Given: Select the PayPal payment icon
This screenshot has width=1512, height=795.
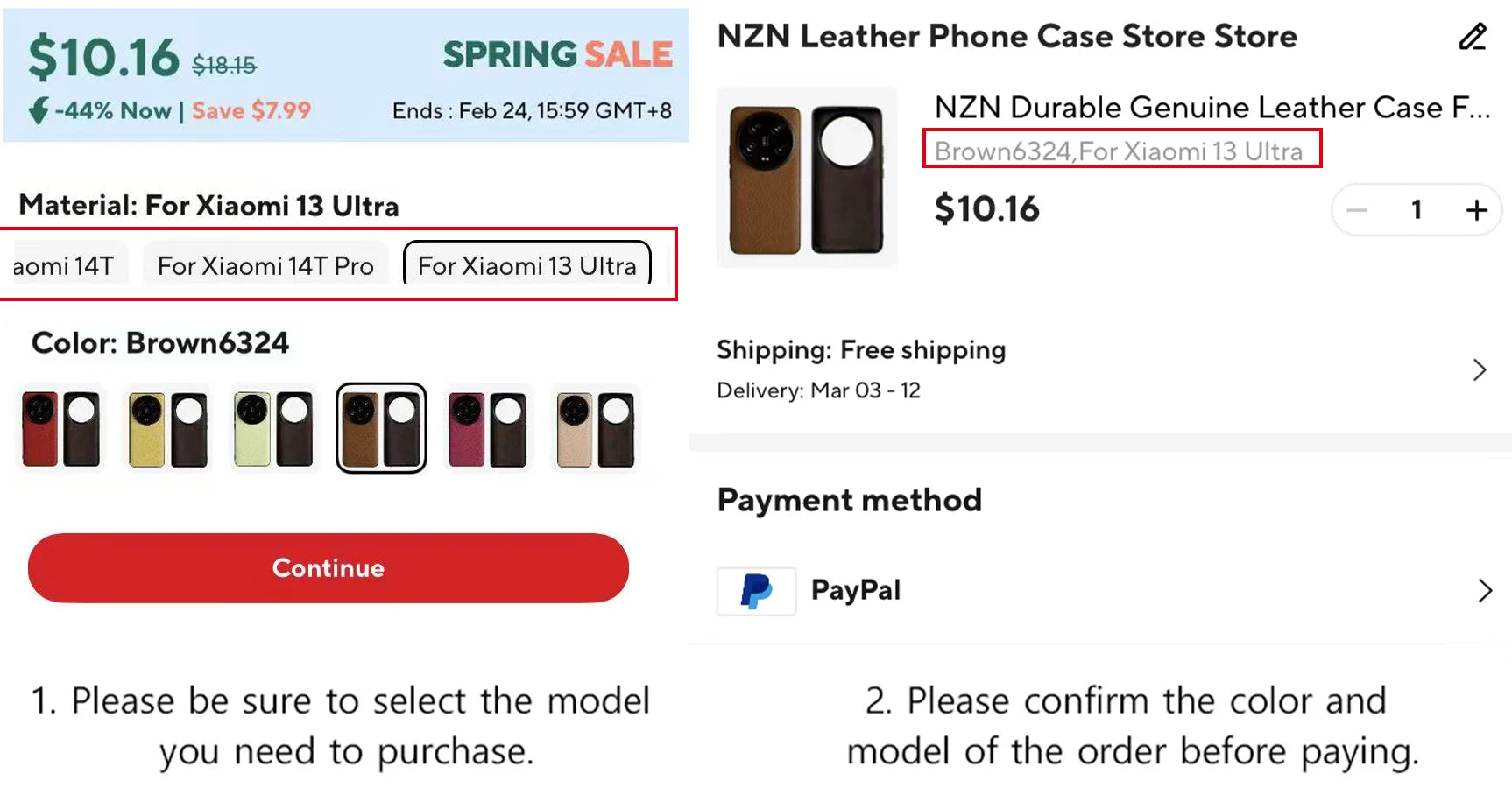Looking at the screenshot, I should pyautogui.click(x=755, y=591).
